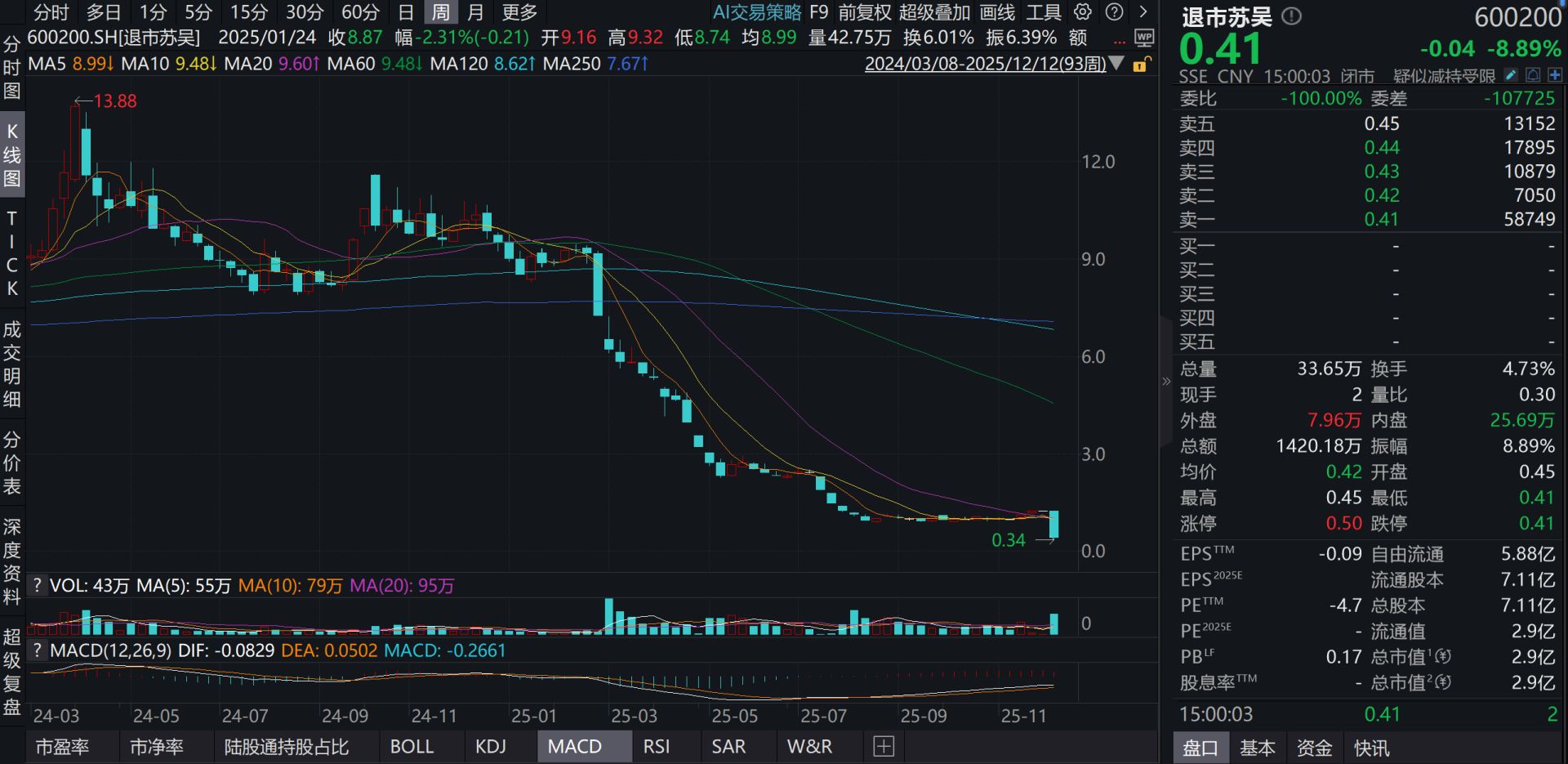This screenshot has height=764, width=1568.
Task: Switch to the KDJ indicator tab
Action: pos(491,746)
